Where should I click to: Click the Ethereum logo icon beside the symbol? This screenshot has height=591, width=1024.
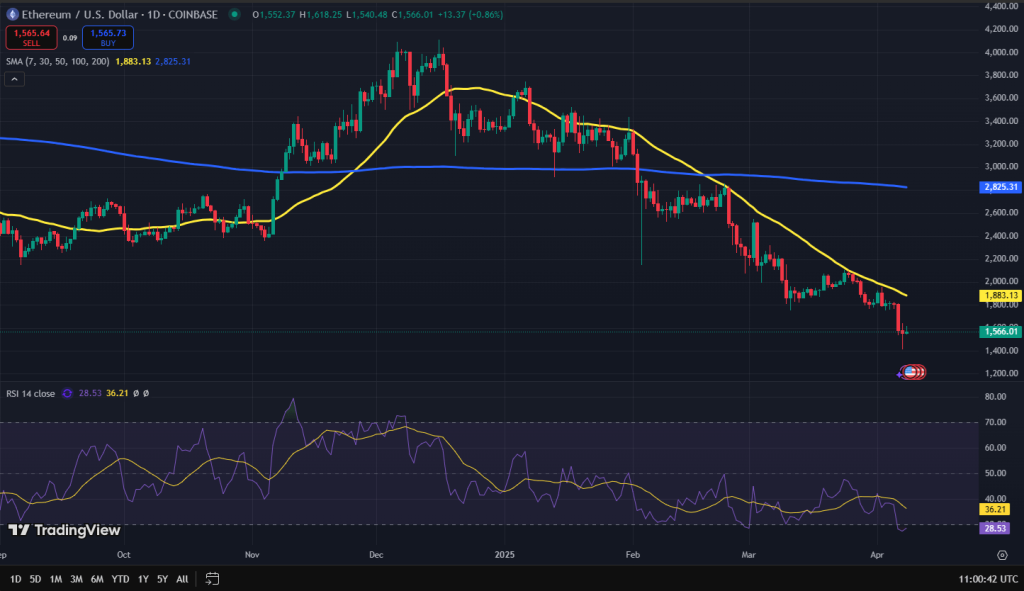(12, 14)
